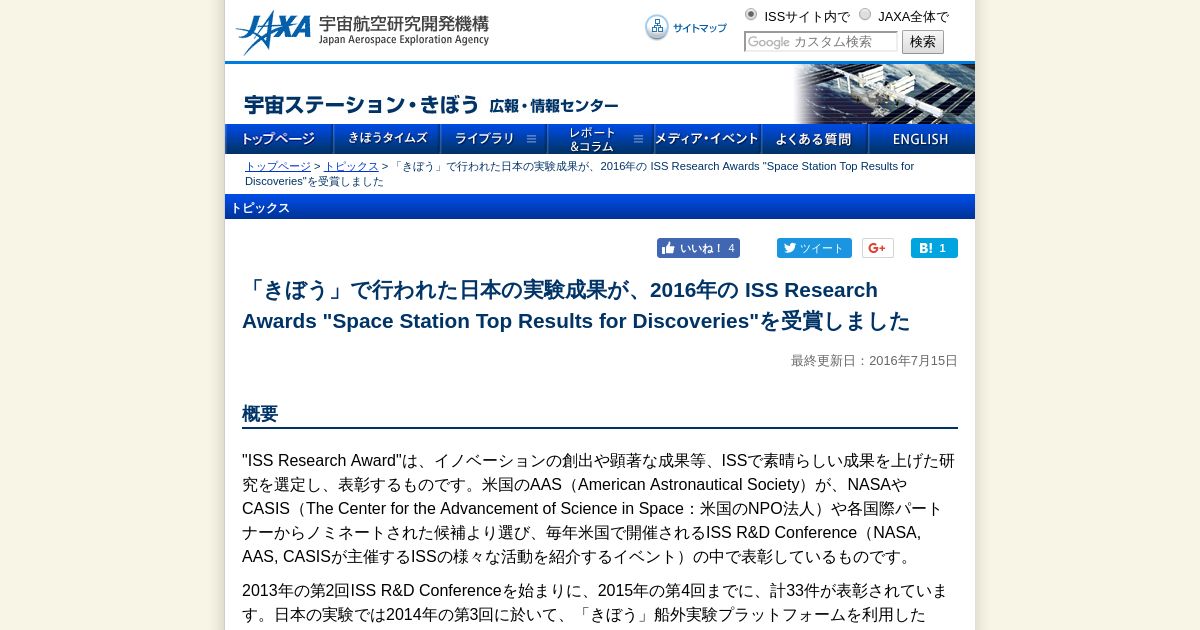Click the 概要 section heading
This screenshot has height=630, width=1200.
(260, 414)
